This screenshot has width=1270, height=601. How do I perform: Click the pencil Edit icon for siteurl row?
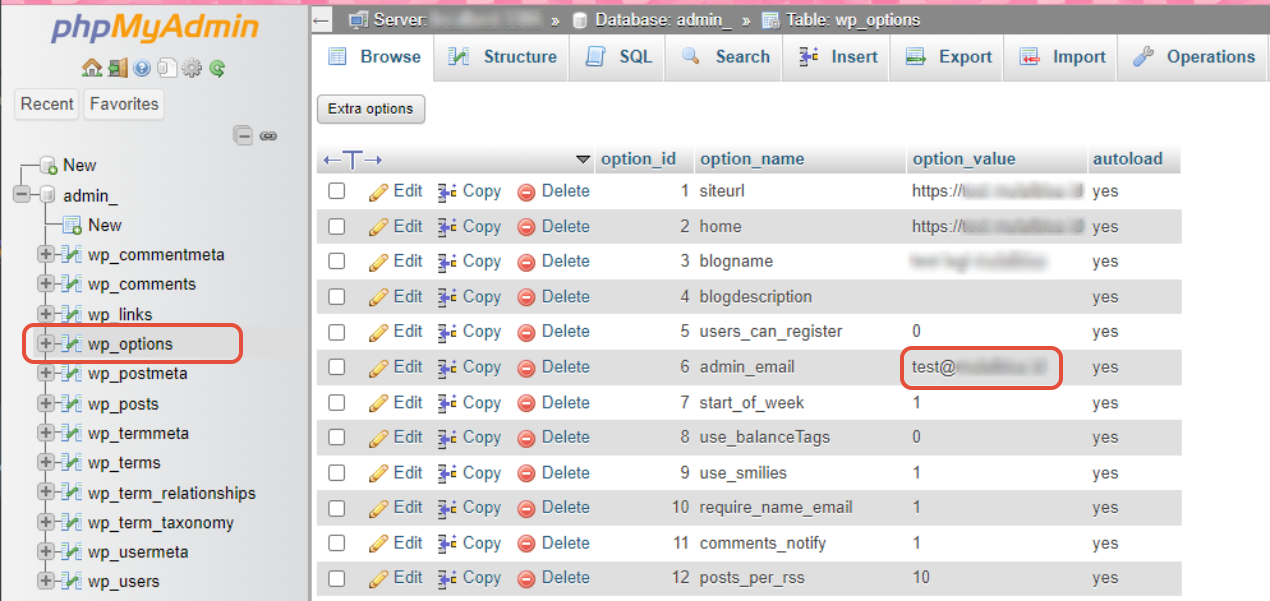pos(379,191)
